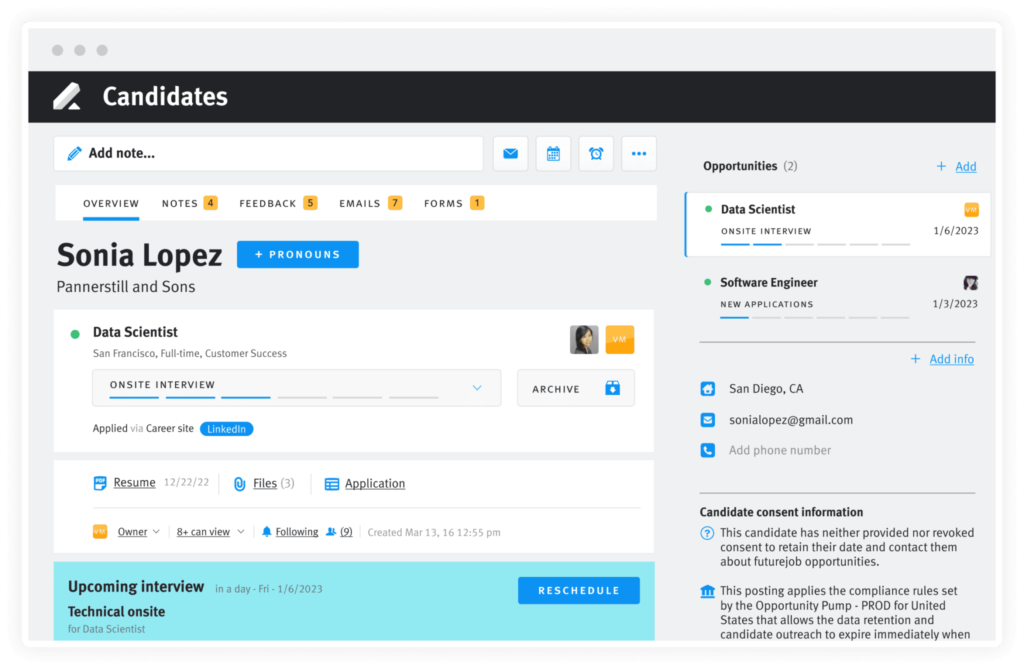This screenshot has width=1024, height=669.
Task: Click the plus icon beside Add info
Action: tap(916, 359)
